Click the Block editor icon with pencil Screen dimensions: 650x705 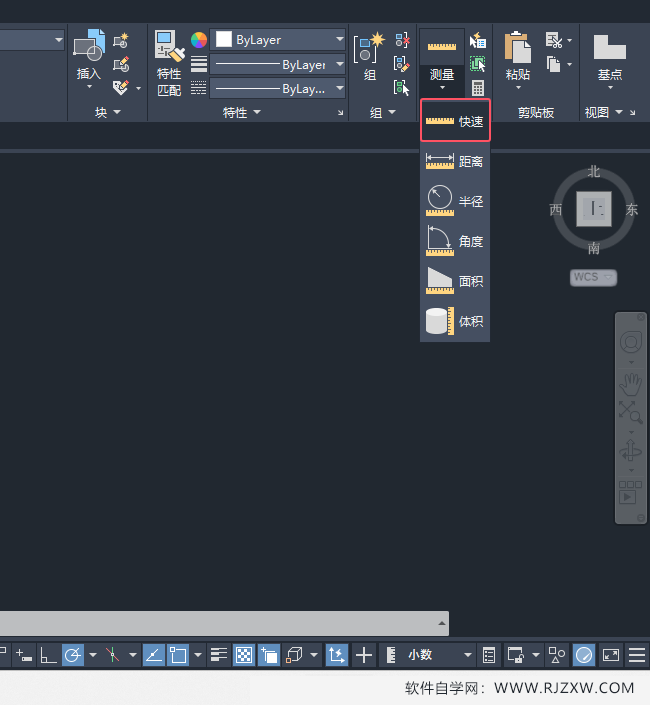tap(120, 64)
